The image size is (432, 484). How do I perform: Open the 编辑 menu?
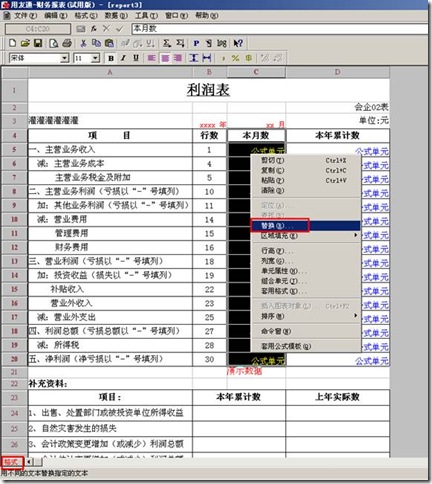click(56, 16)
